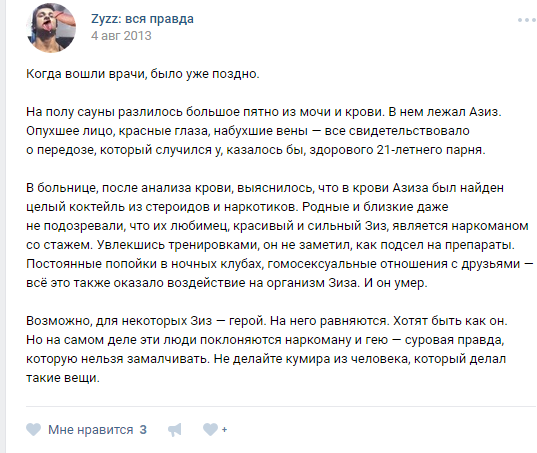Image resolution: width=537 pixels, height=453 pixels.
Task: Click the 'Мне нравится' label
Action: (90, 430)
